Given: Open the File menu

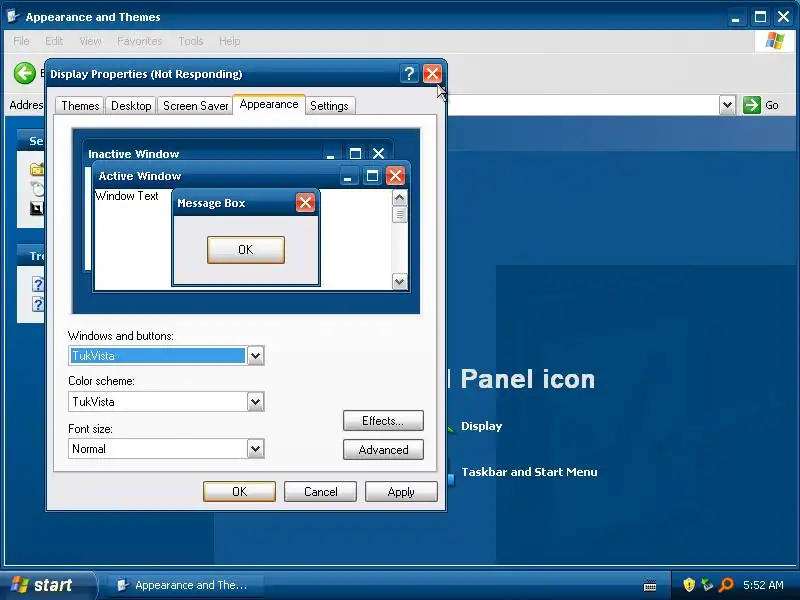Looking at the screenshot, I should click(21, 41).
